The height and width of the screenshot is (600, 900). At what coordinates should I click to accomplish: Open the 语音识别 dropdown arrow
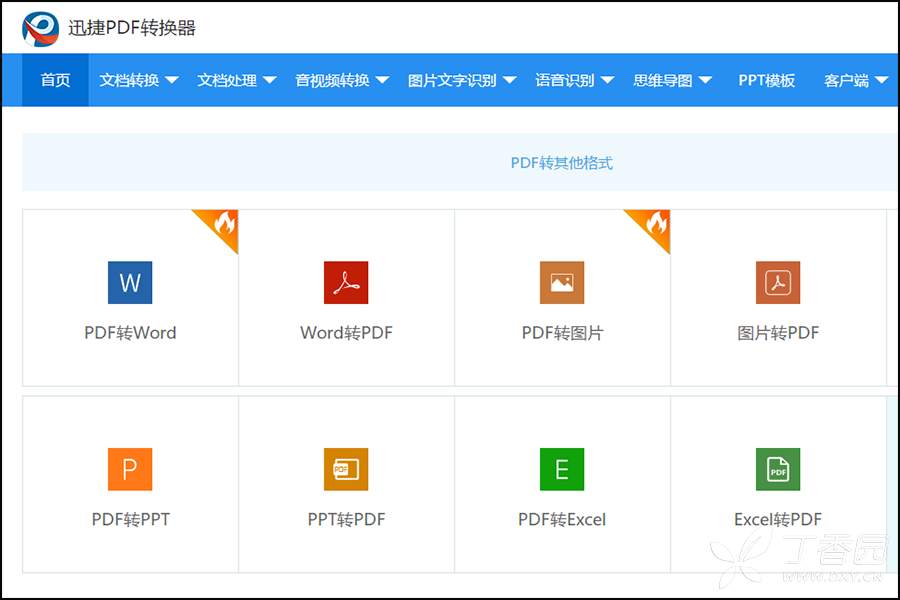click(x=607, y=80)
